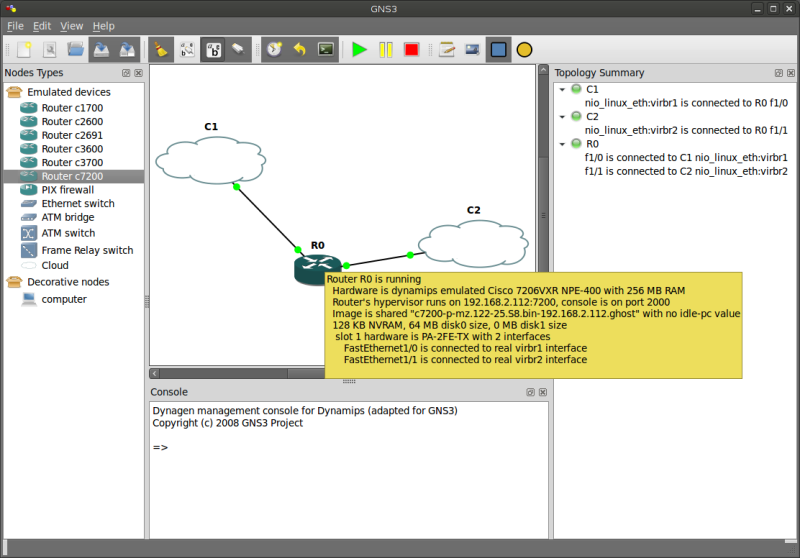
Task: Click the insert picture icon in toolbar
Action: coord(472,49)
